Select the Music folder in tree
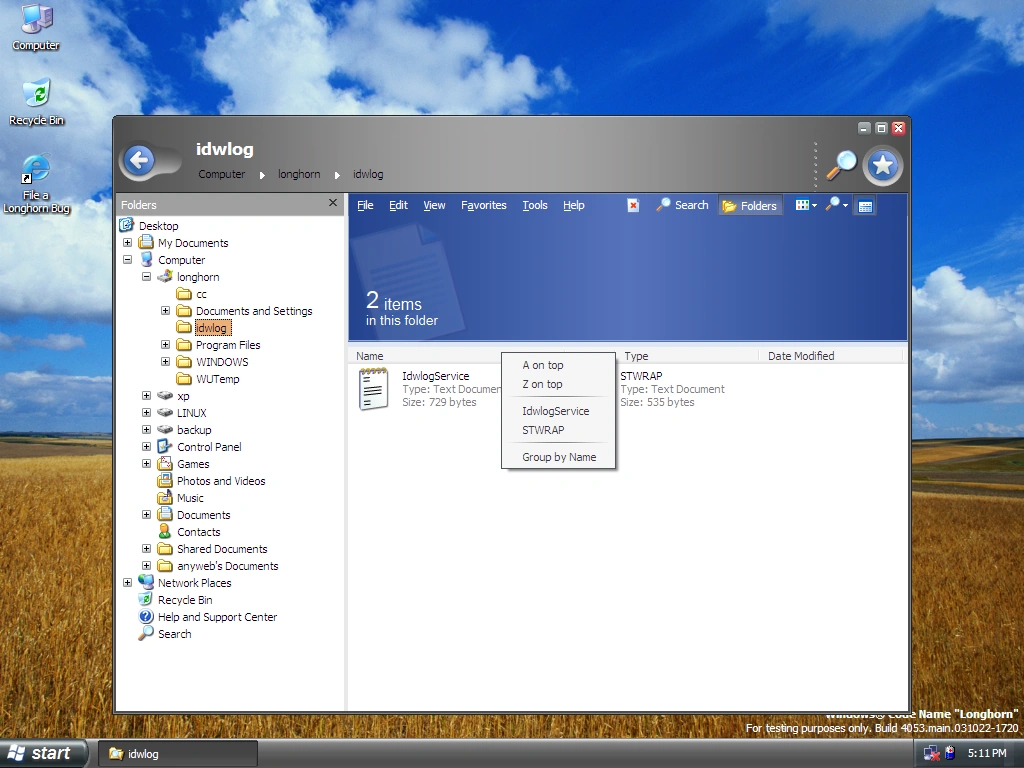This screenshot has height=768, width=1024. click(190, 498)
